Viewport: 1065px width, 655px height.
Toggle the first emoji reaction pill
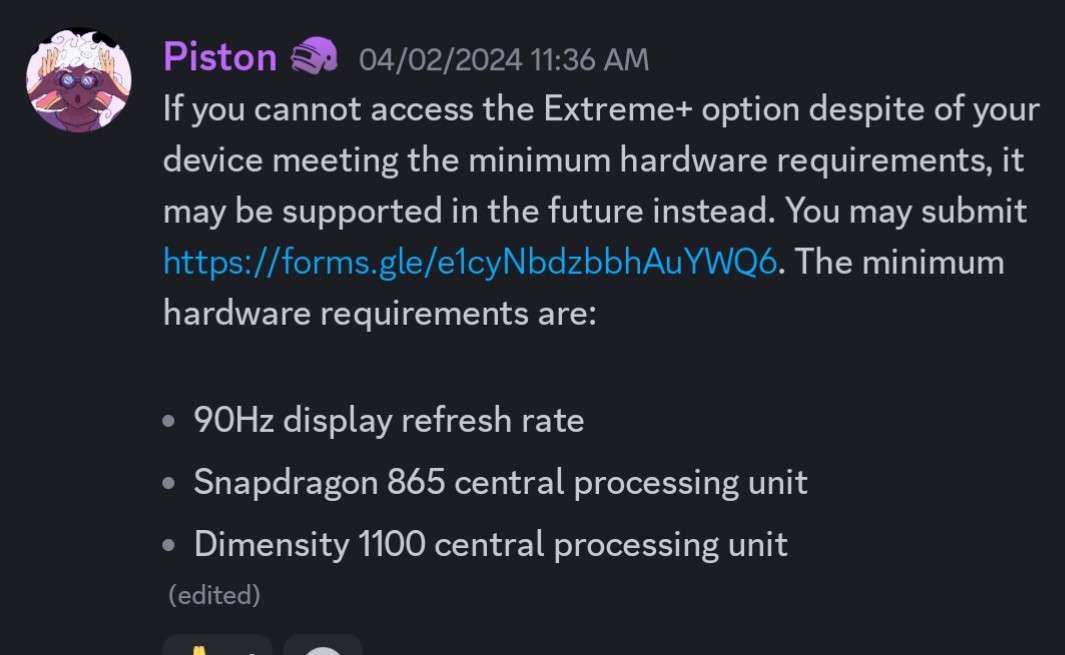pyautogui.click(x=217, y=648)
